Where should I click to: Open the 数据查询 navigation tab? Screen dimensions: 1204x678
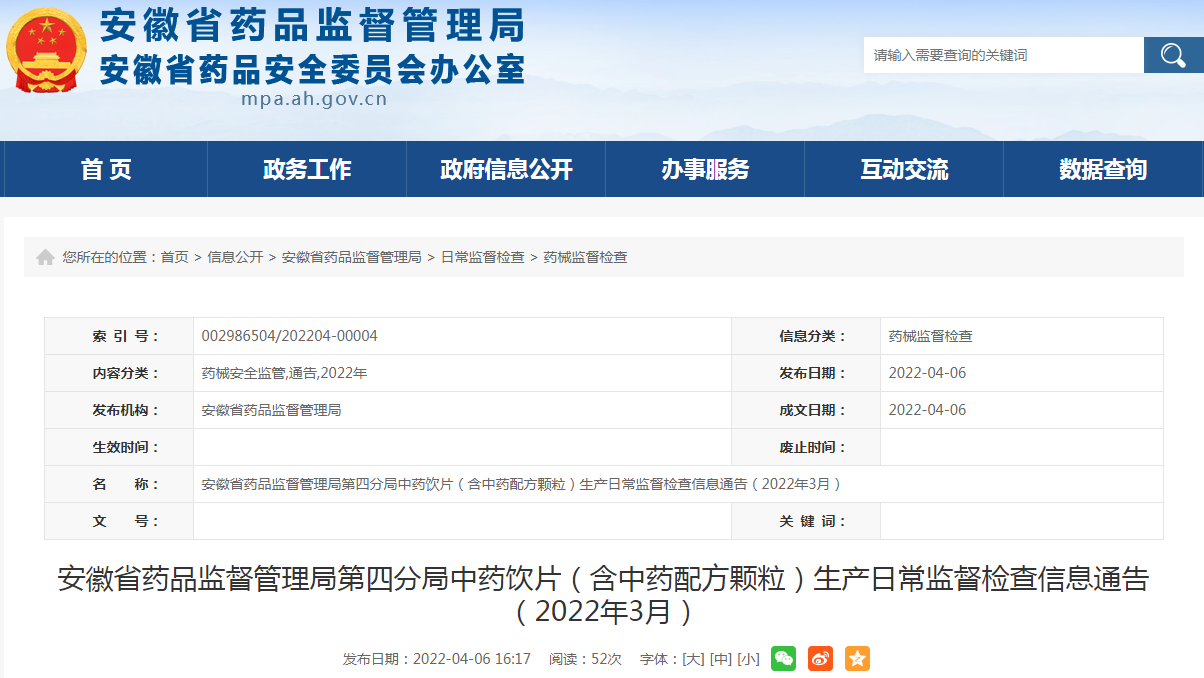click(x=1103, y=169)
